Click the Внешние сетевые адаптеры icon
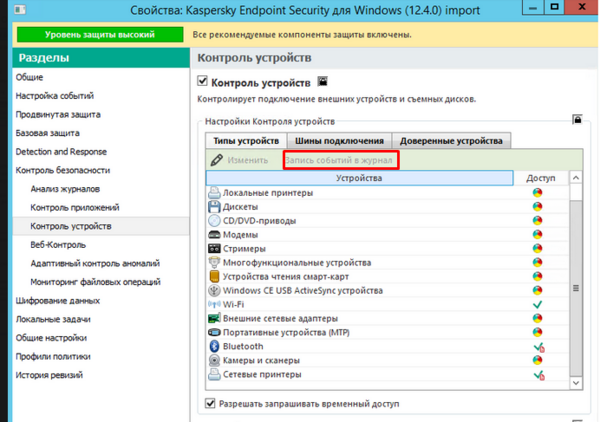This screenshot has width=600, height=422. [x=214, y=318]
